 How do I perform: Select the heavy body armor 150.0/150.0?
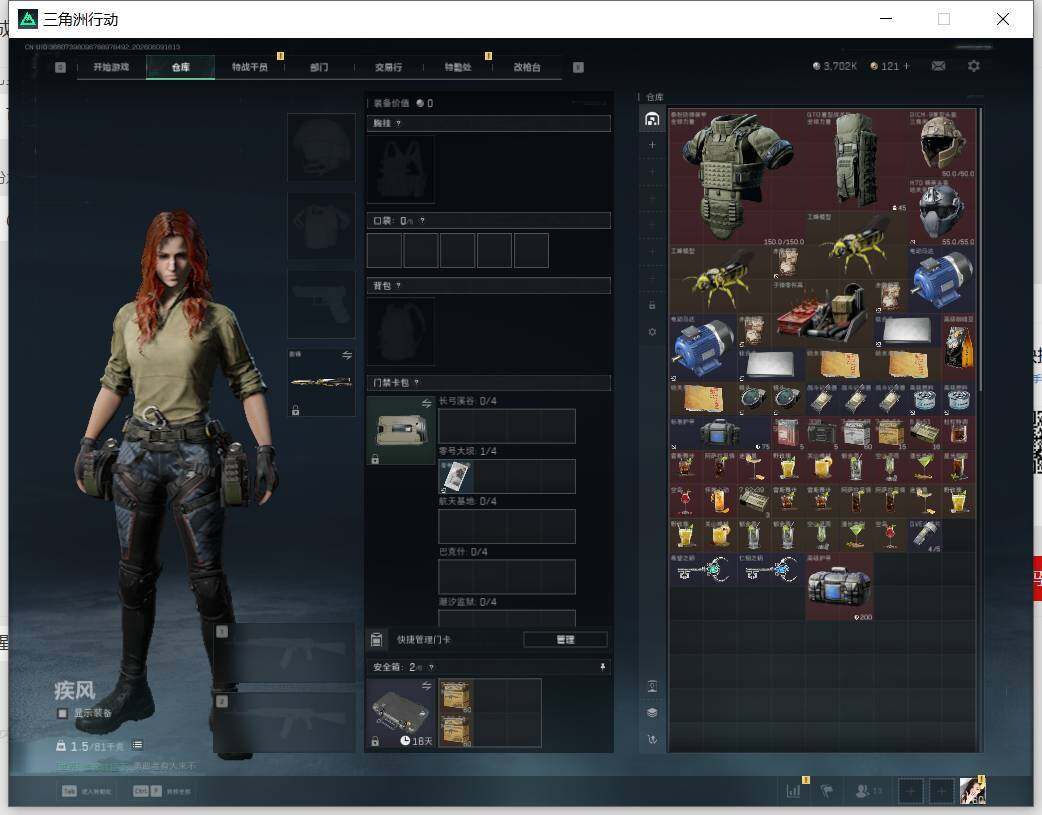click(738, 177)
